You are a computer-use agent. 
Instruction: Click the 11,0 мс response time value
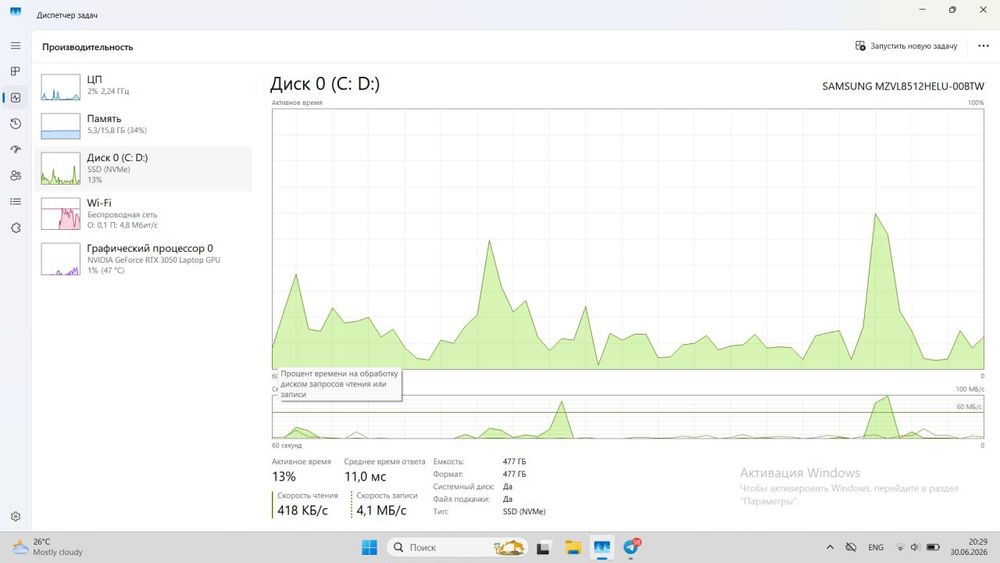(365, 476)
